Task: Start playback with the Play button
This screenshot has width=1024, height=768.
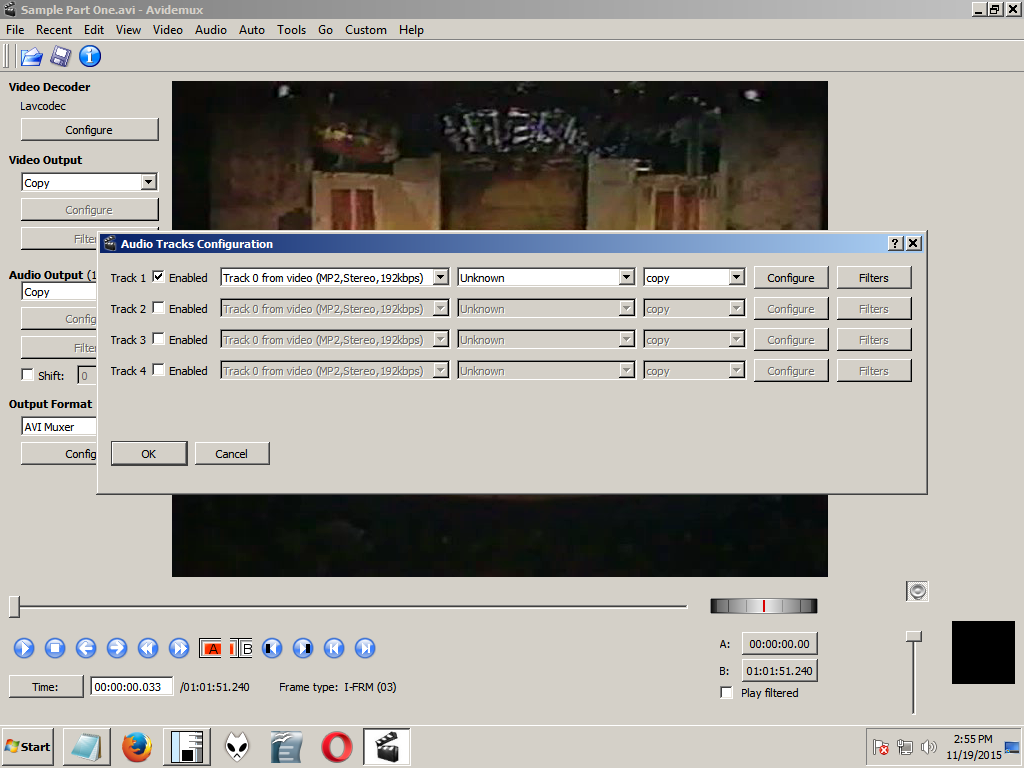Action: (24, 648)
